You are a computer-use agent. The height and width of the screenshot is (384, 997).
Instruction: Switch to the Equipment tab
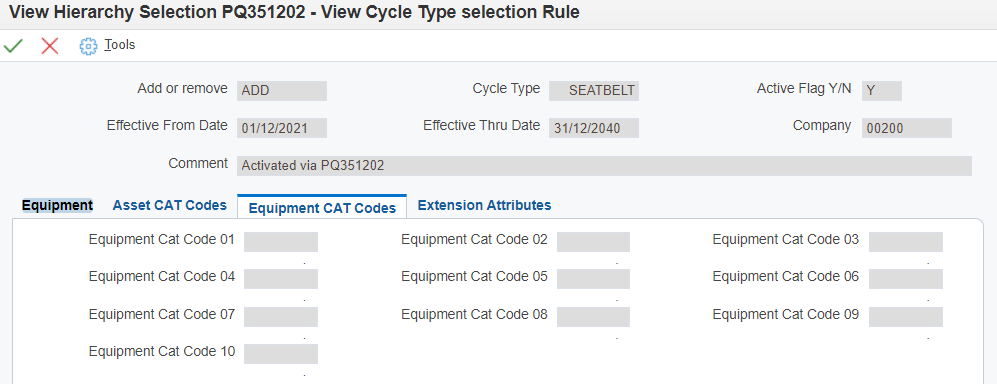pyautogui.click(x=57, y=205)
